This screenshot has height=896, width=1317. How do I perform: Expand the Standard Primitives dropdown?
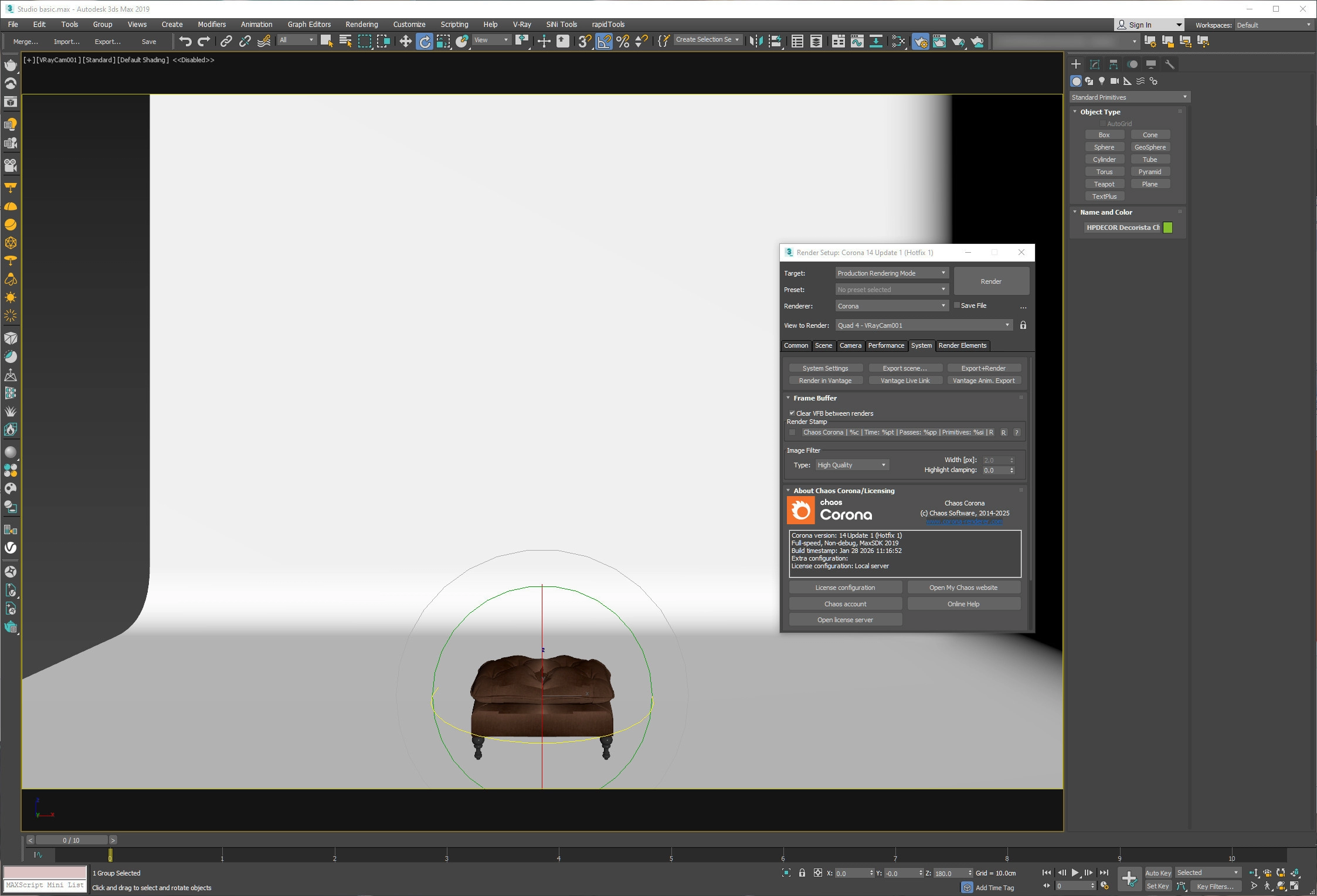tap(1129, 97)
